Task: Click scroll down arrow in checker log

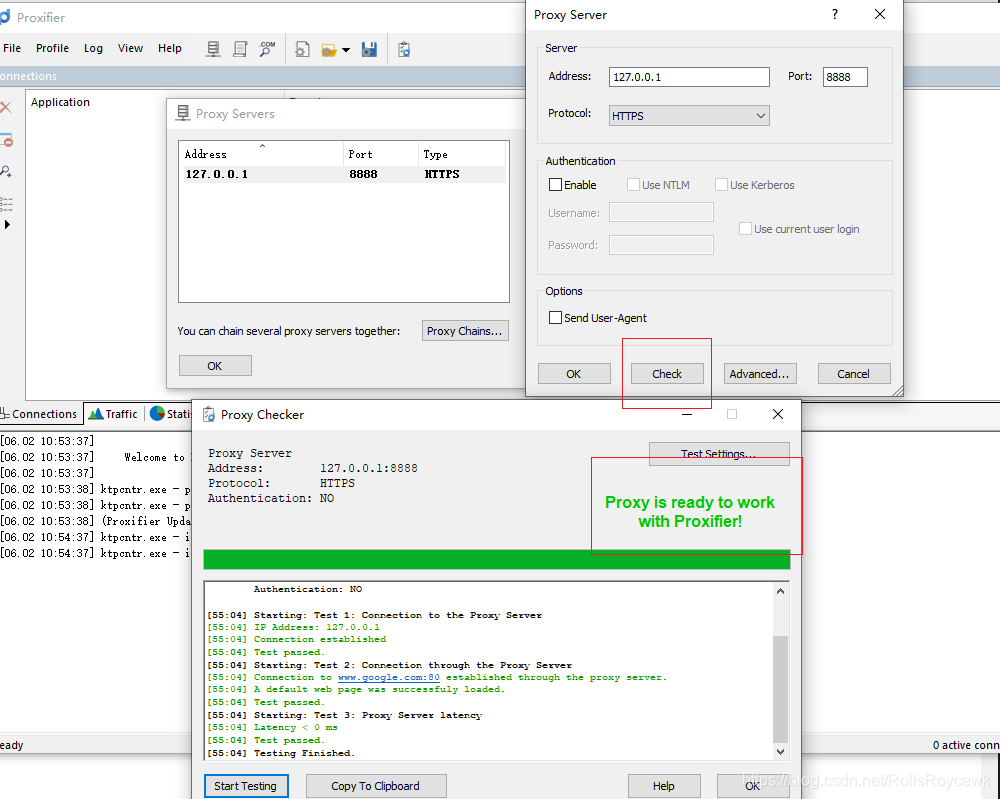Action: [x=781, y=752]
